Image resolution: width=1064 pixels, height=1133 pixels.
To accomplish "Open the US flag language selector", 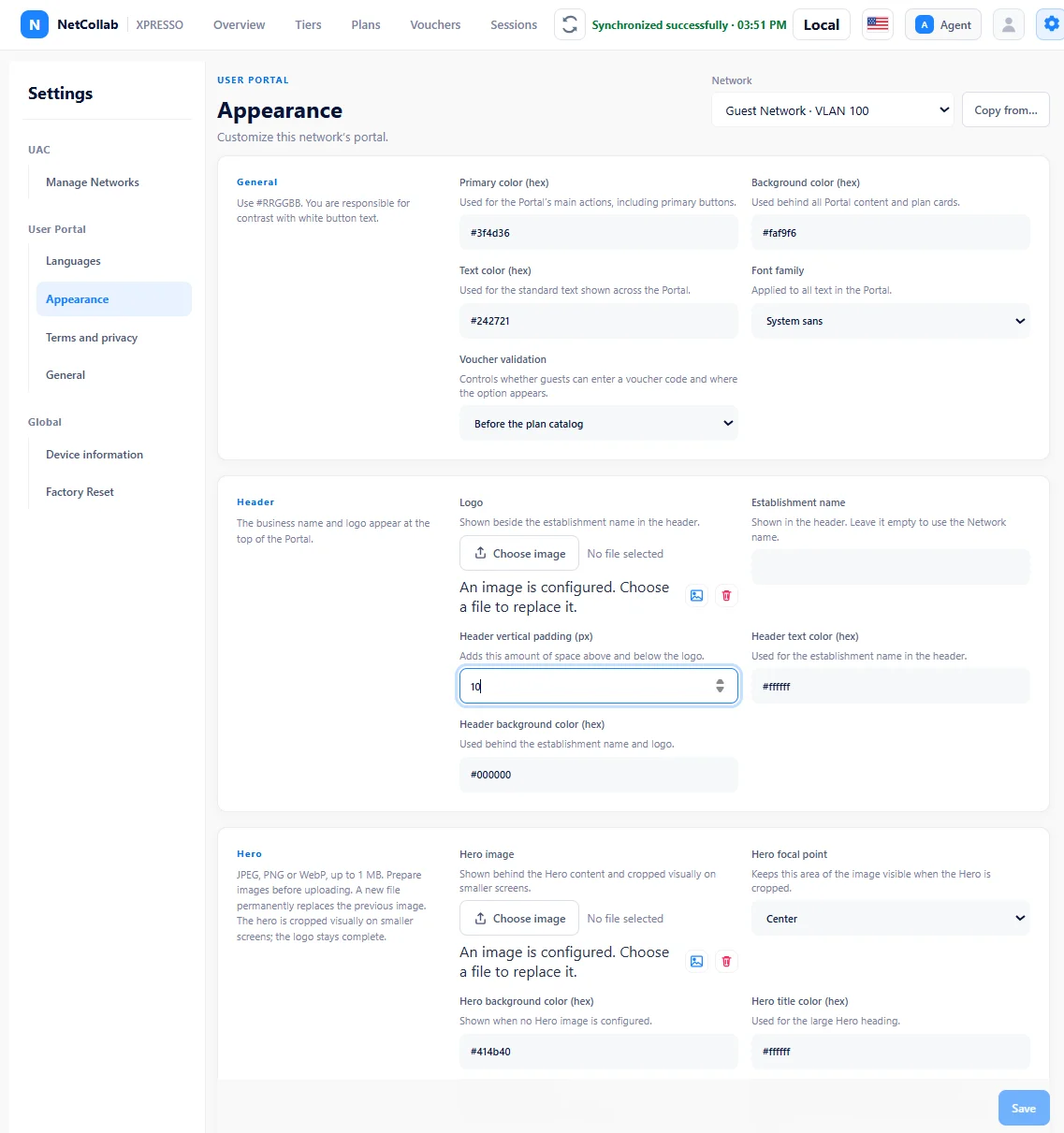I will pos(878,24).
